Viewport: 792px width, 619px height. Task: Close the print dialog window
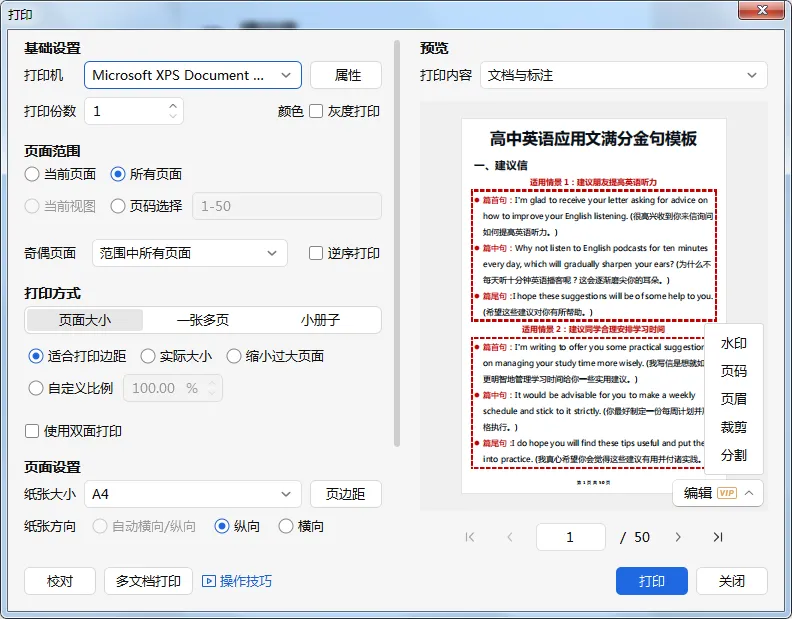pyautogui.click(x=762, y=10)
